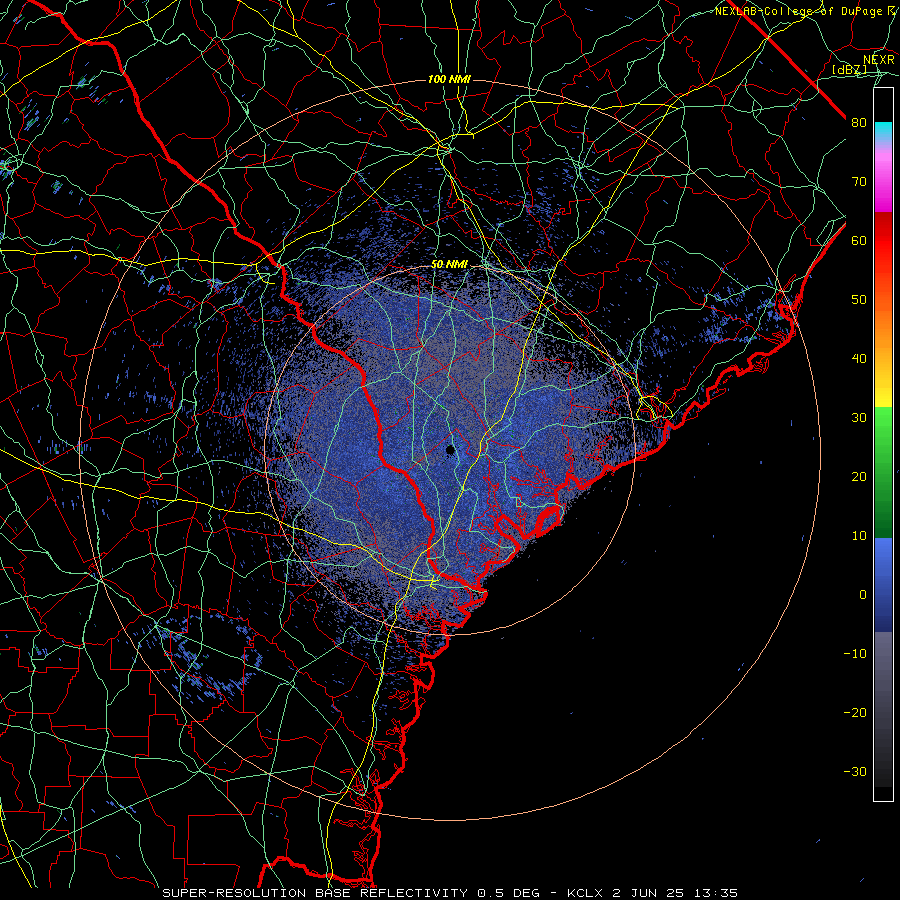900x900 pixels.
Task: Click the 0 value on the dBZ scale
Action: [863, 595]
